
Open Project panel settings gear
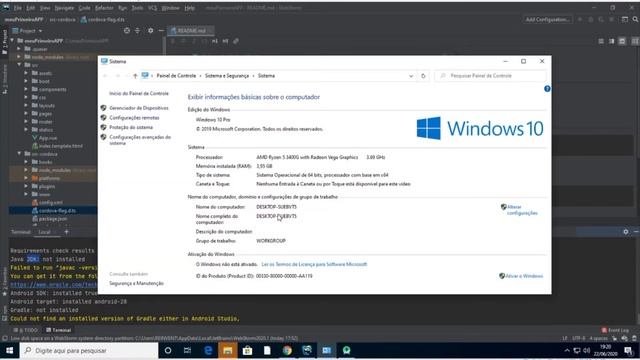[151, 31]
